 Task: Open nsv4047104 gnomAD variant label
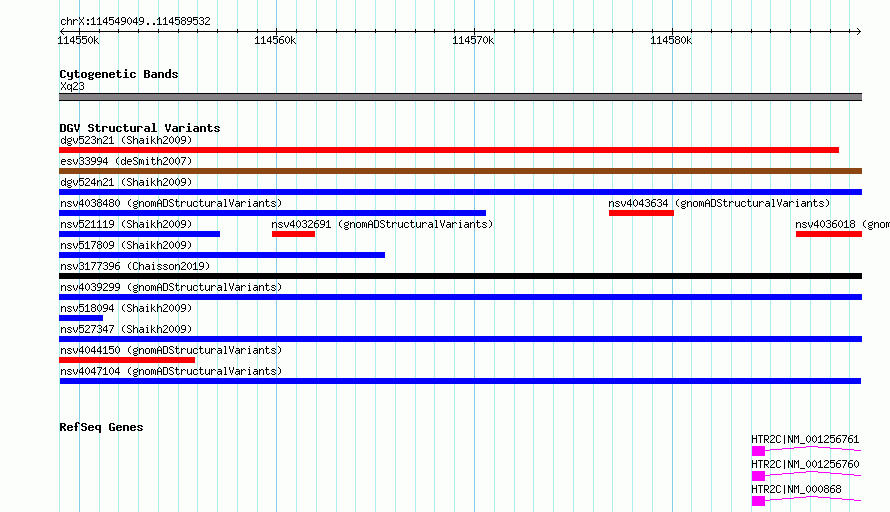[171, 371]
